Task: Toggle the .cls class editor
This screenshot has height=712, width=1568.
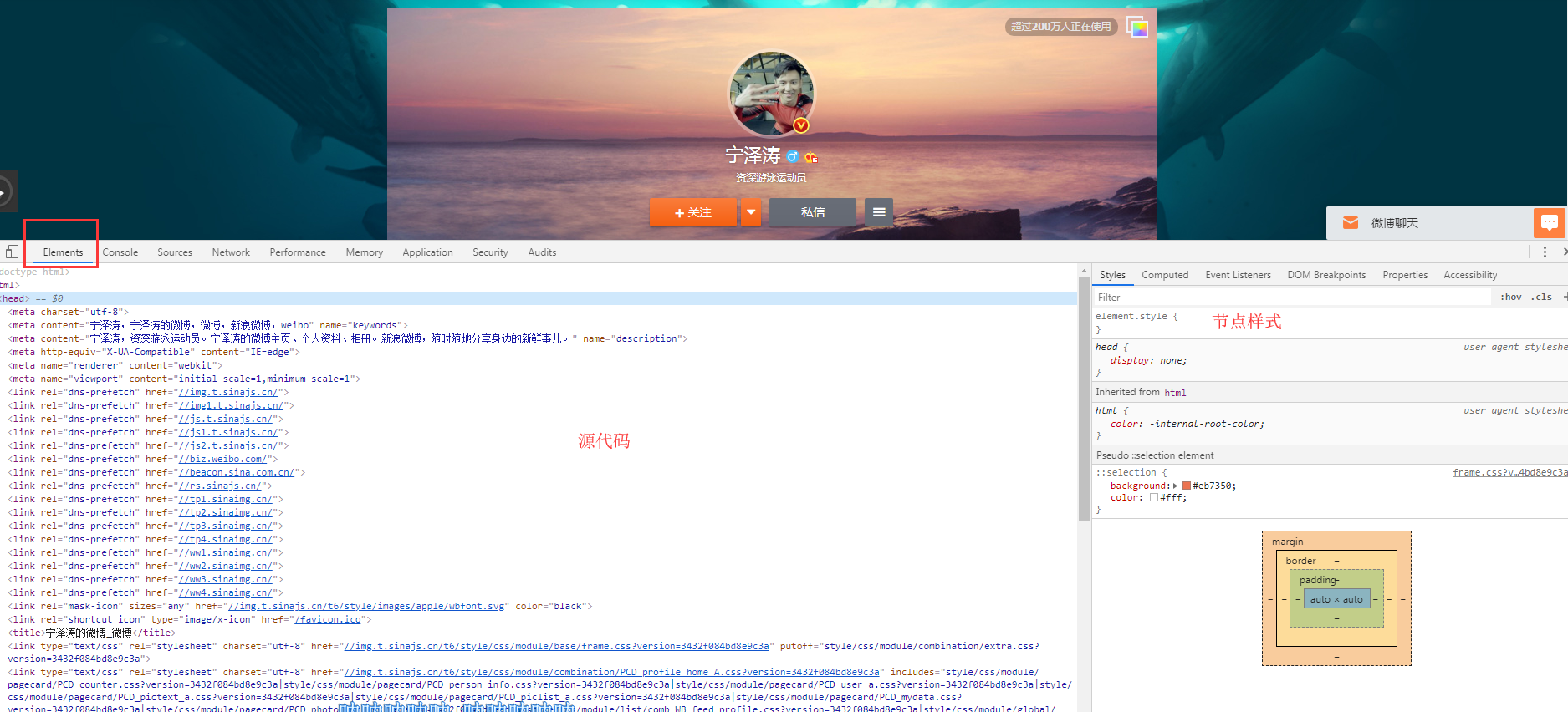Action: 1541,297
